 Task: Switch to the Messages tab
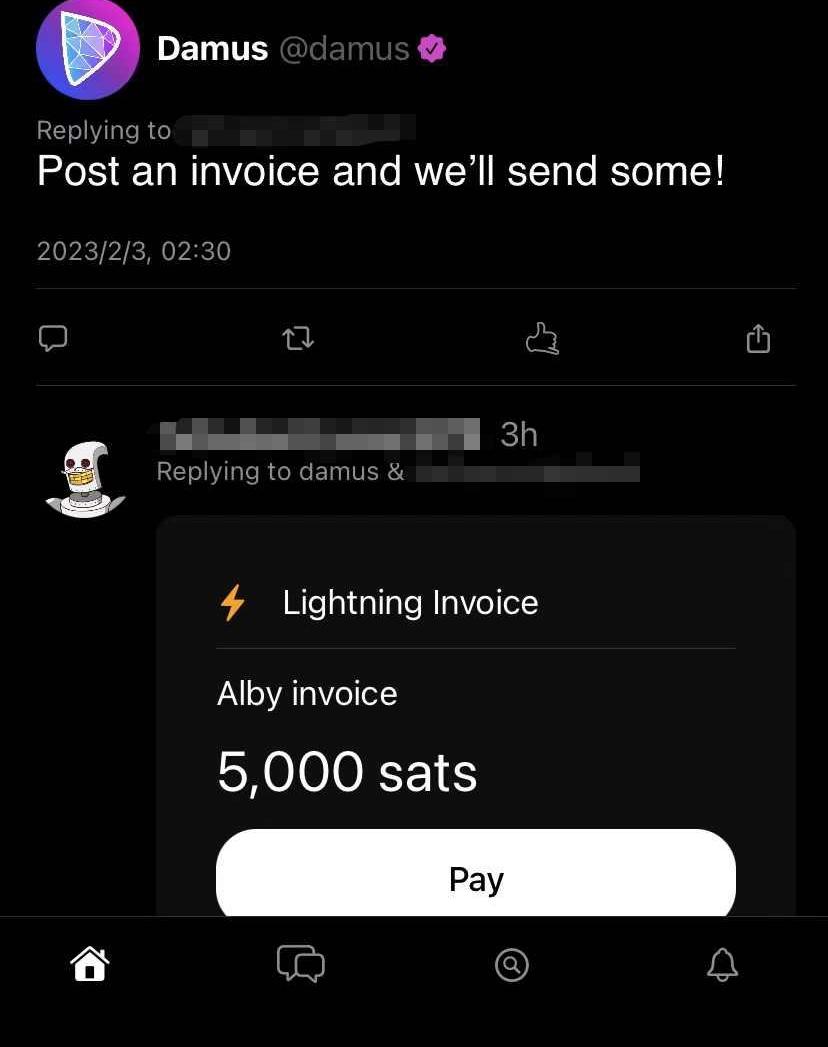[300, 964]
